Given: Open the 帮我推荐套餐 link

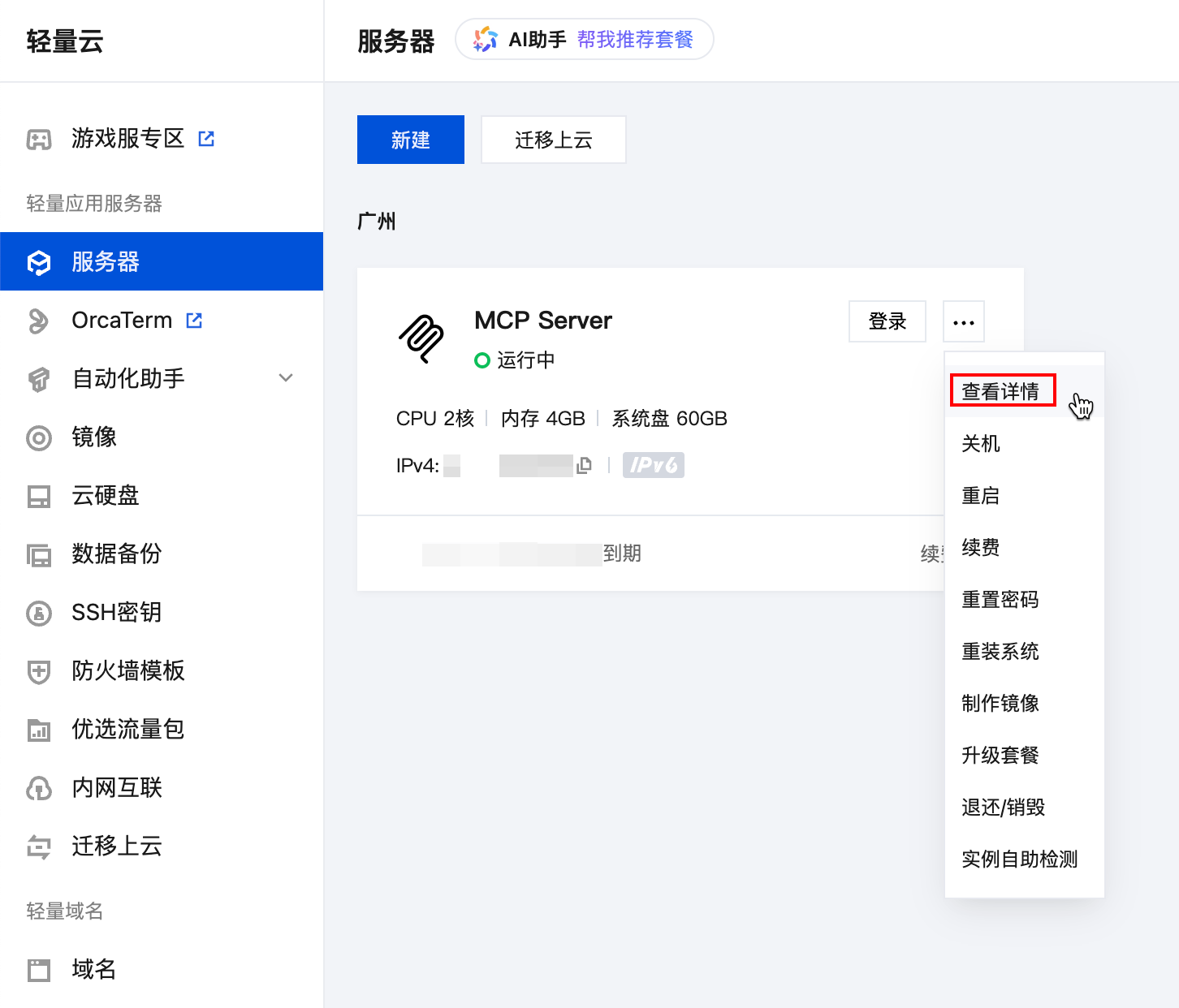Looking at the screenshot, I should tap(635, 39).
